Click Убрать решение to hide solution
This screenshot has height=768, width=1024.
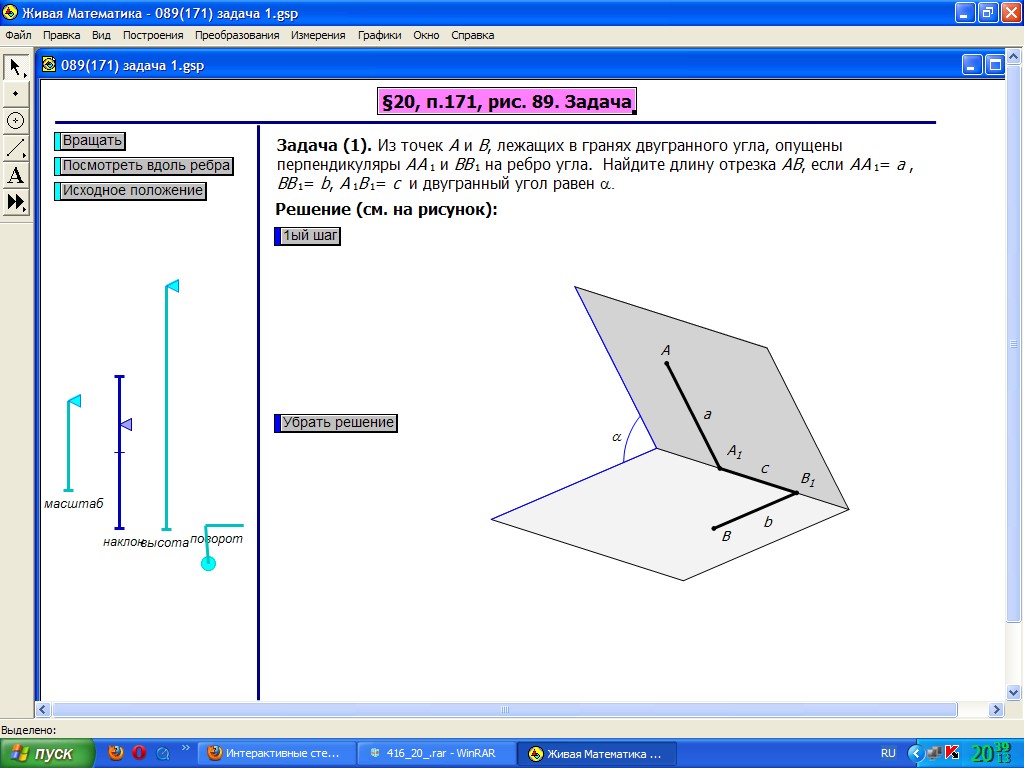(x=338, y=423)
